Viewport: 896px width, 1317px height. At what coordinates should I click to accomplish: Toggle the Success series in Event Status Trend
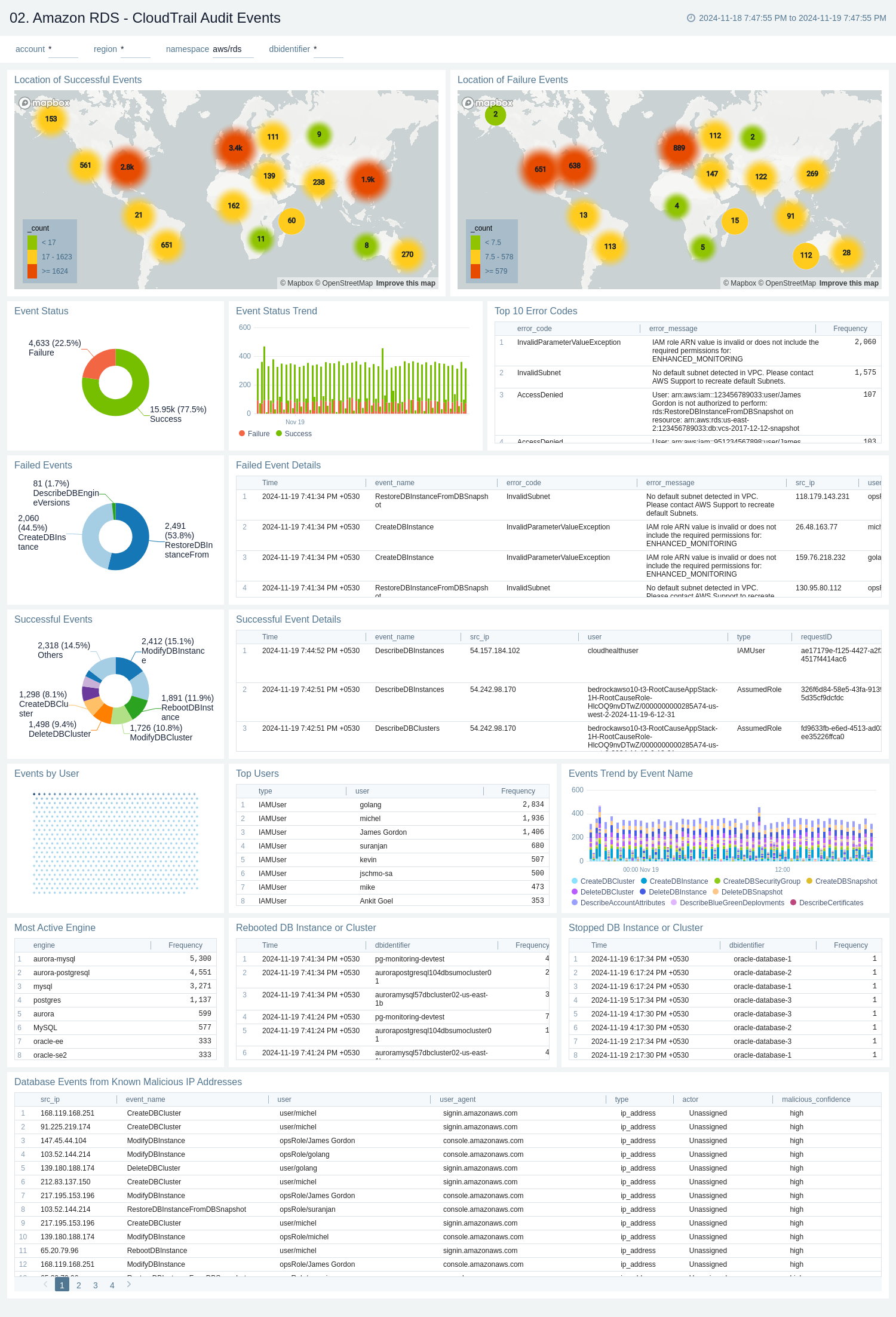click(x=294, y=434)
